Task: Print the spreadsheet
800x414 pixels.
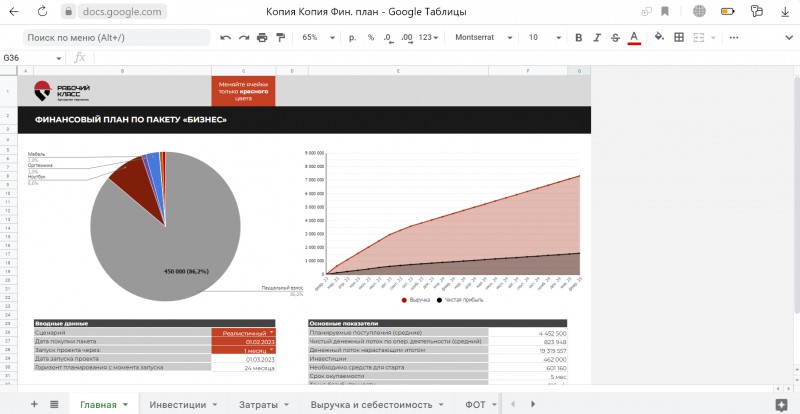Action: [262, 37]
